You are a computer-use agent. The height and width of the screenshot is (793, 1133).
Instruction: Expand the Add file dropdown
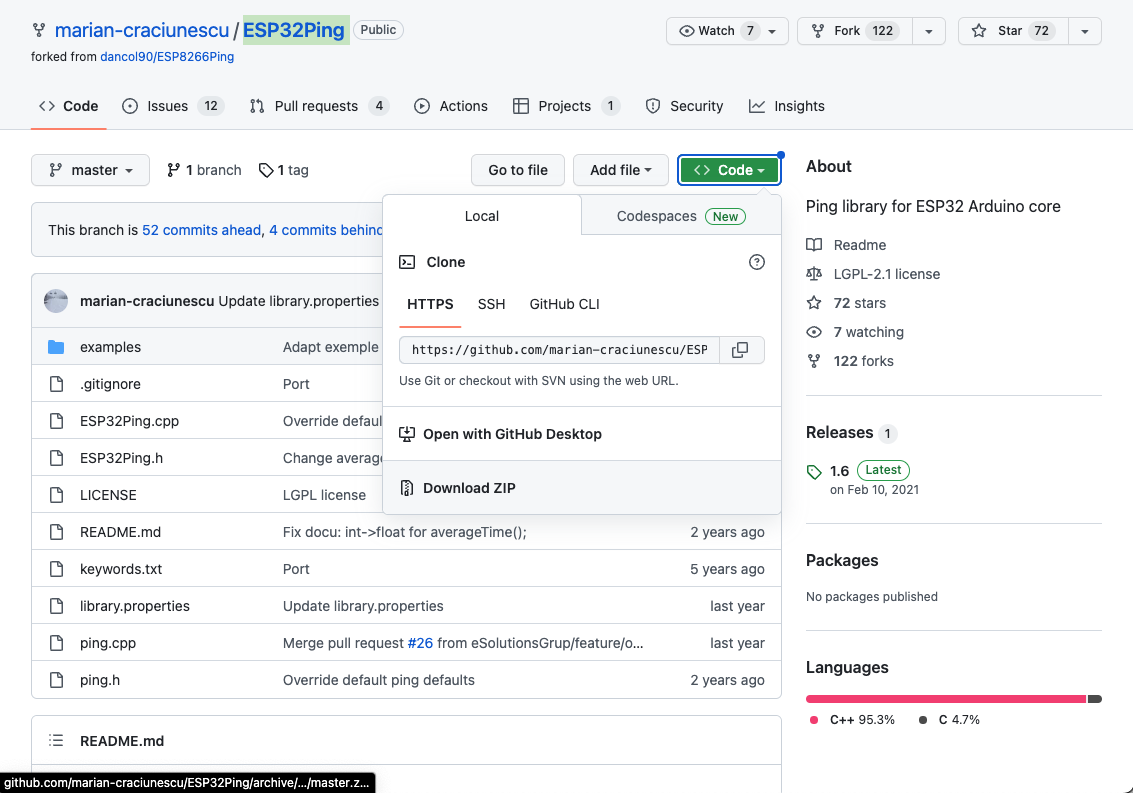coord(621,170)
